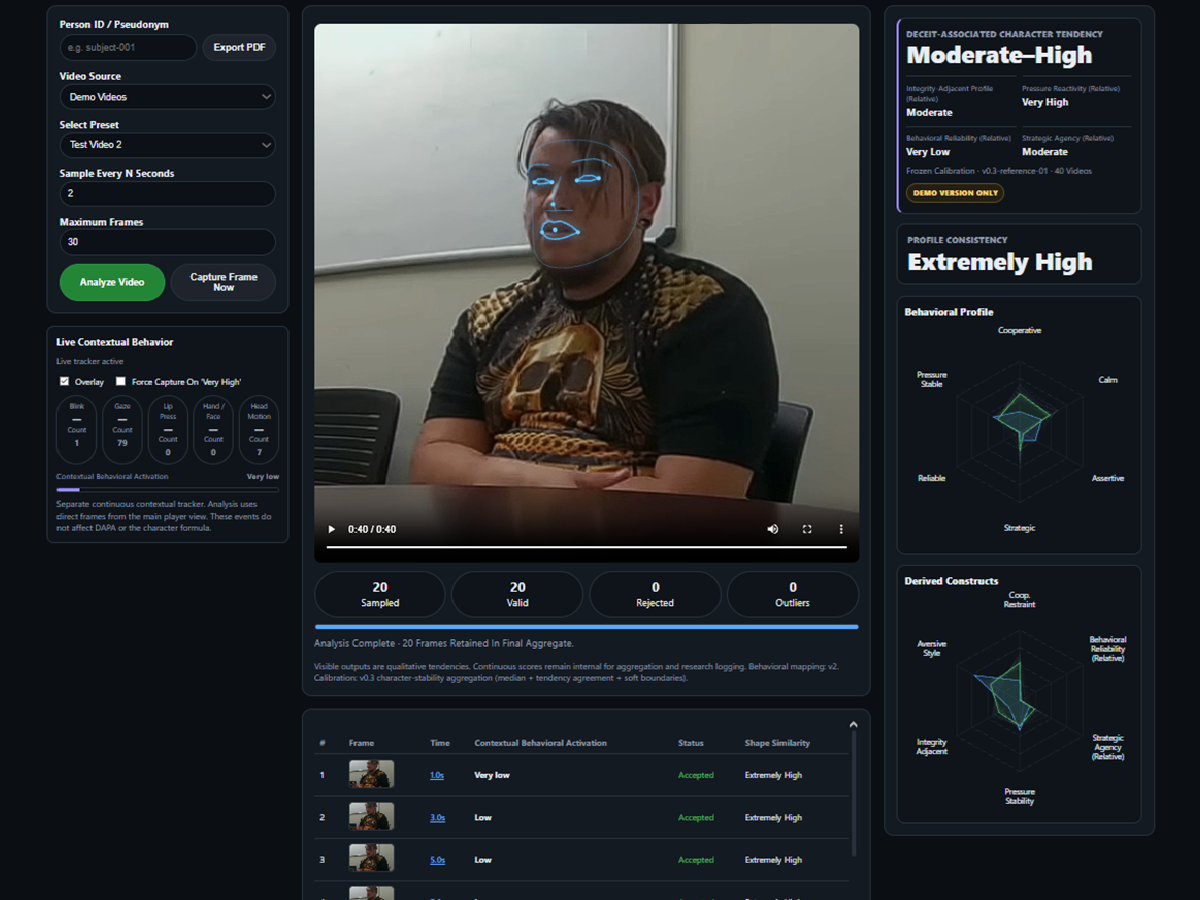Open the 1.0s timestamp link
Image resolution: width=1200 pixels, height=900 pixels.
tap(437, 775)
